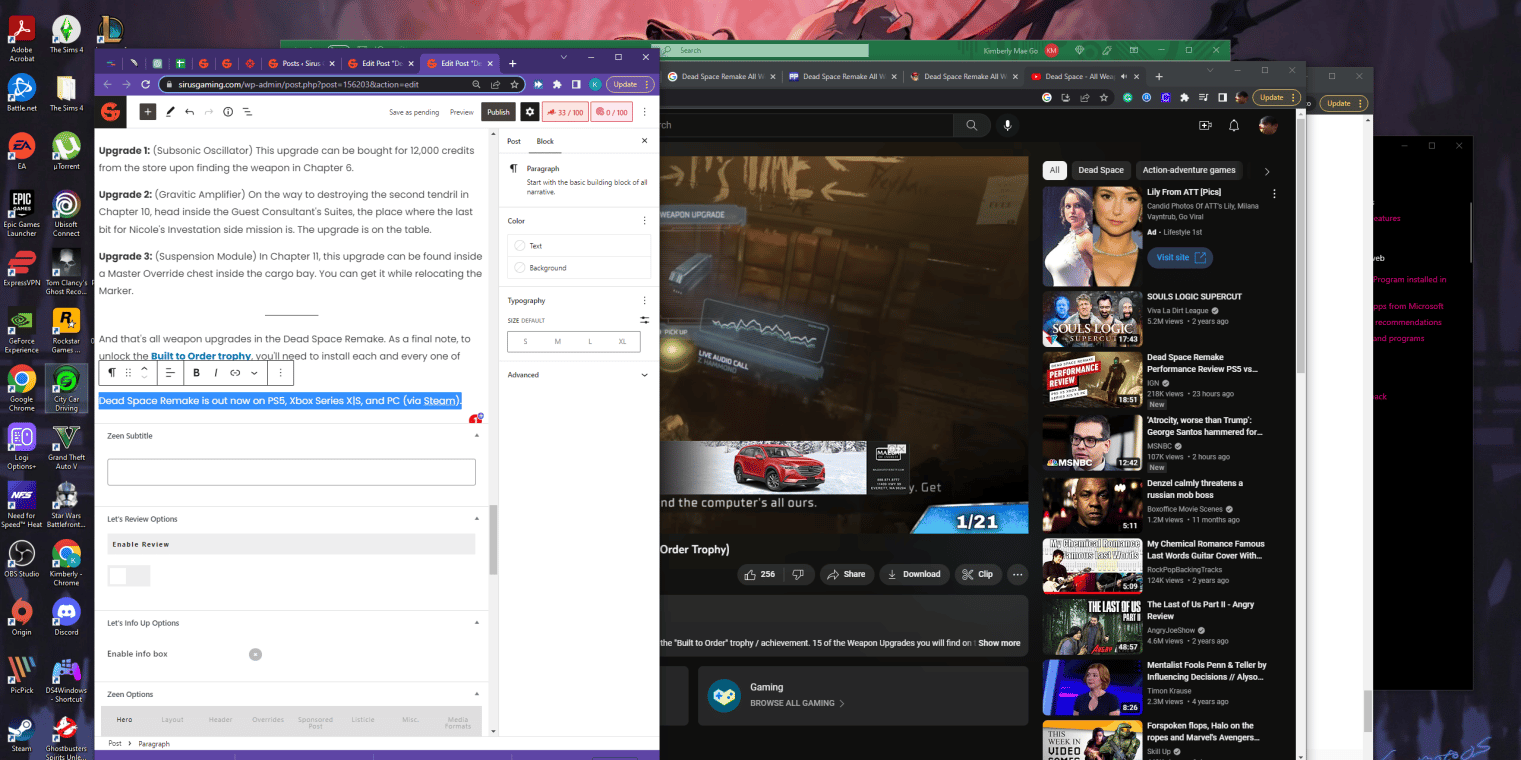Viewport: 1521px width, 760px height.
Task: Select the OBS Studio desktop icon
Action: (x=21, y=557)
